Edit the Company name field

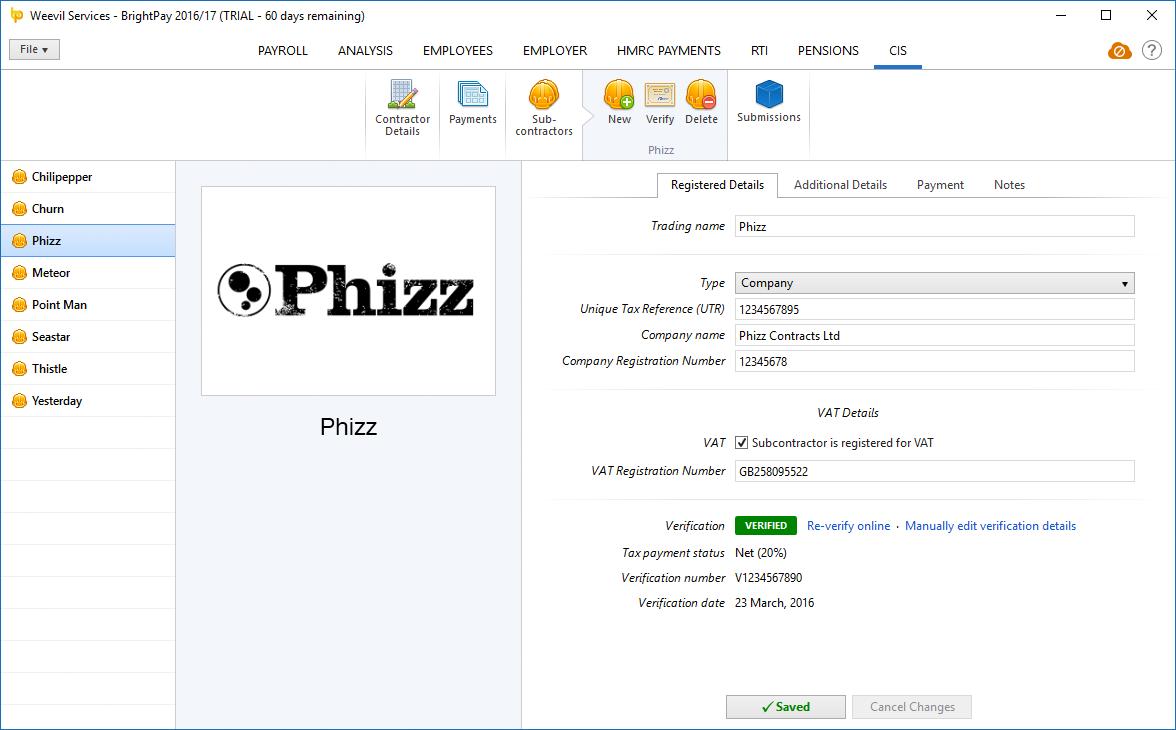[934, 335]
